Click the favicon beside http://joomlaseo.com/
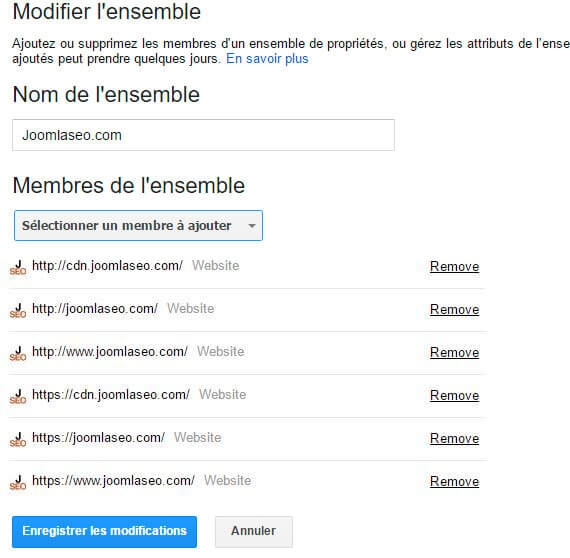Image resolution: width=570 pixels, height=558 pixels. 18,311
